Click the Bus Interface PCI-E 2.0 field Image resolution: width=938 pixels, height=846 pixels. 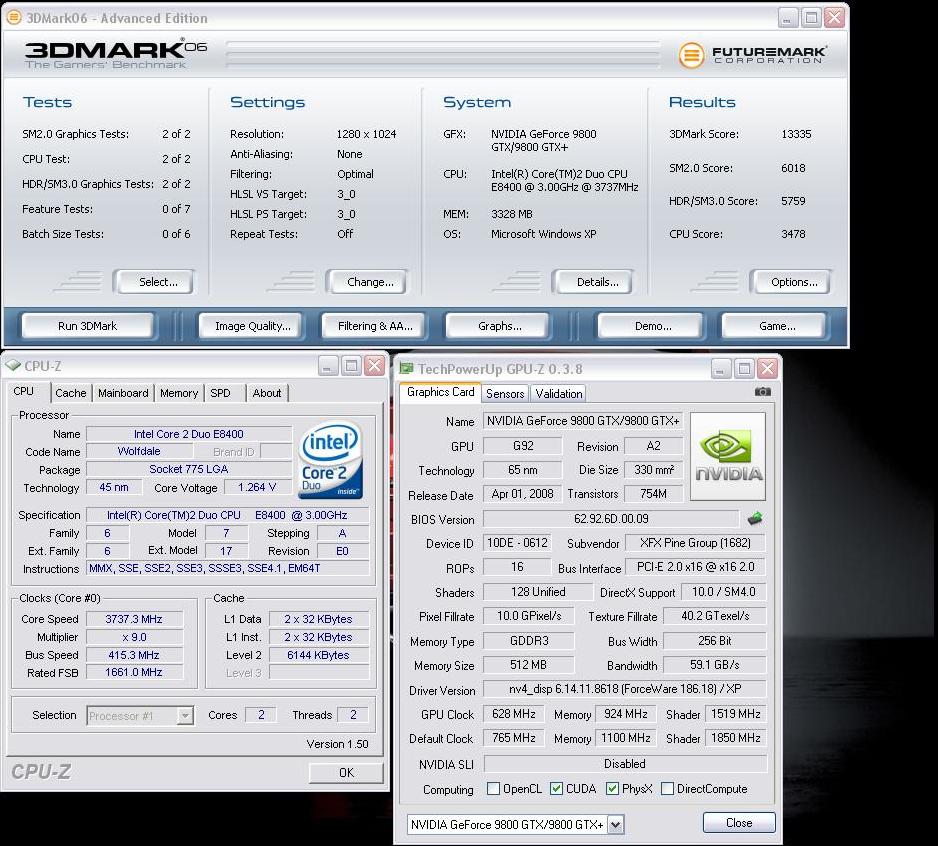[x=695, y=567]
